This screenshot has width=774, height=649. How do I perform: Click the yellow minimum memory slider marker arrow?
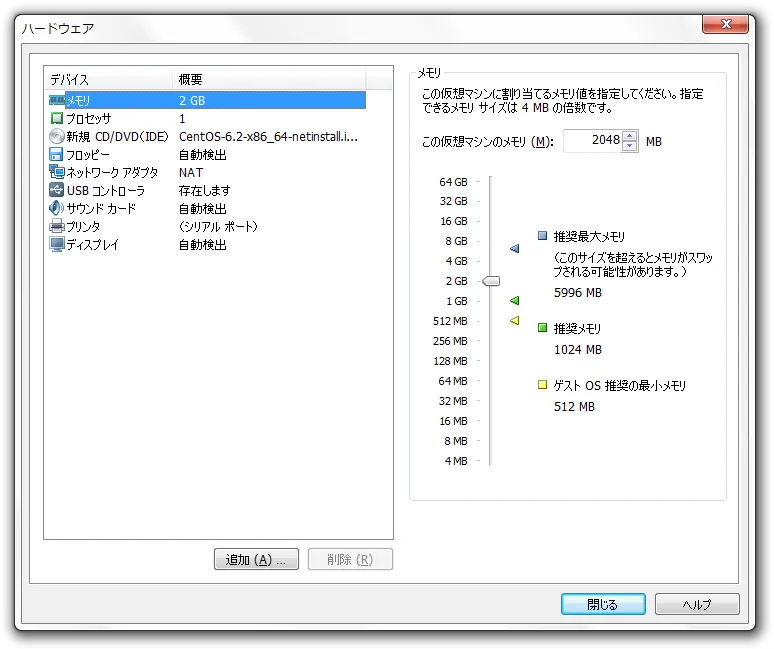[514, 320]
